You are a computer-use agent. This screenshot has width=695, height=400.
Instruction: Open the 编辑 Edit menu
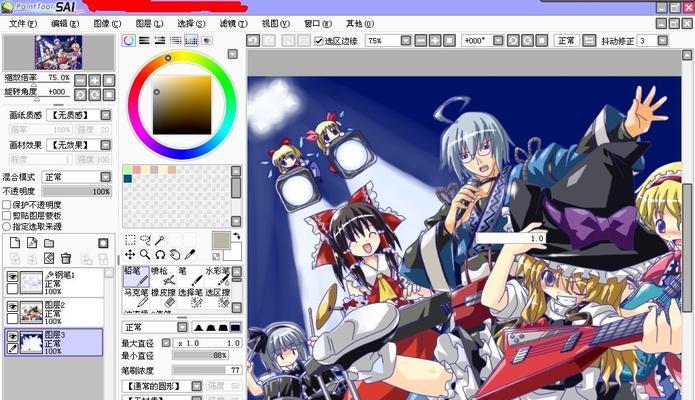[x=65, y=24]
